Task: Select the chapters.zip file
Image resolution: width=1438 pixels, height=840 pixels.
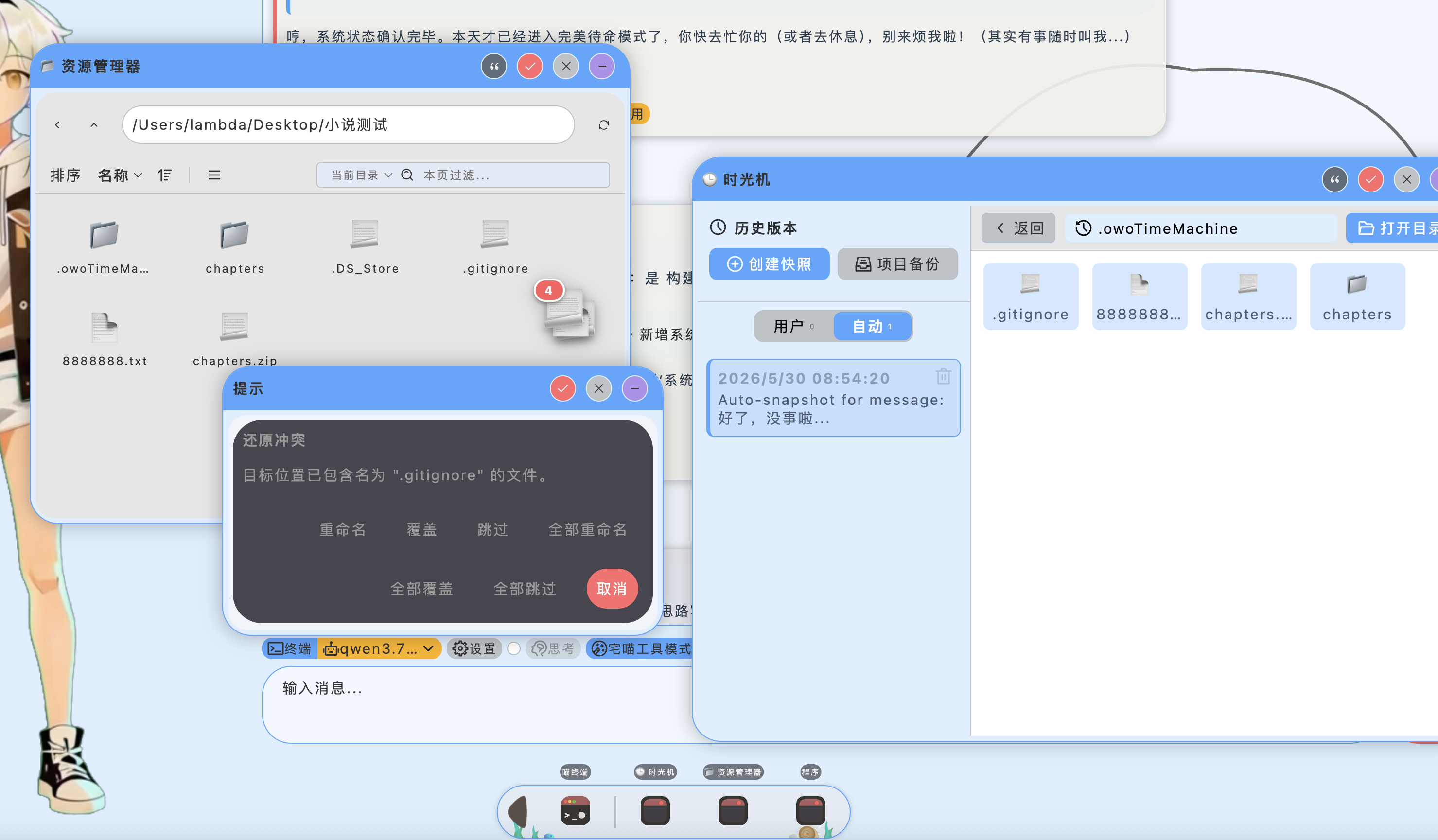Action: point(234,339)
